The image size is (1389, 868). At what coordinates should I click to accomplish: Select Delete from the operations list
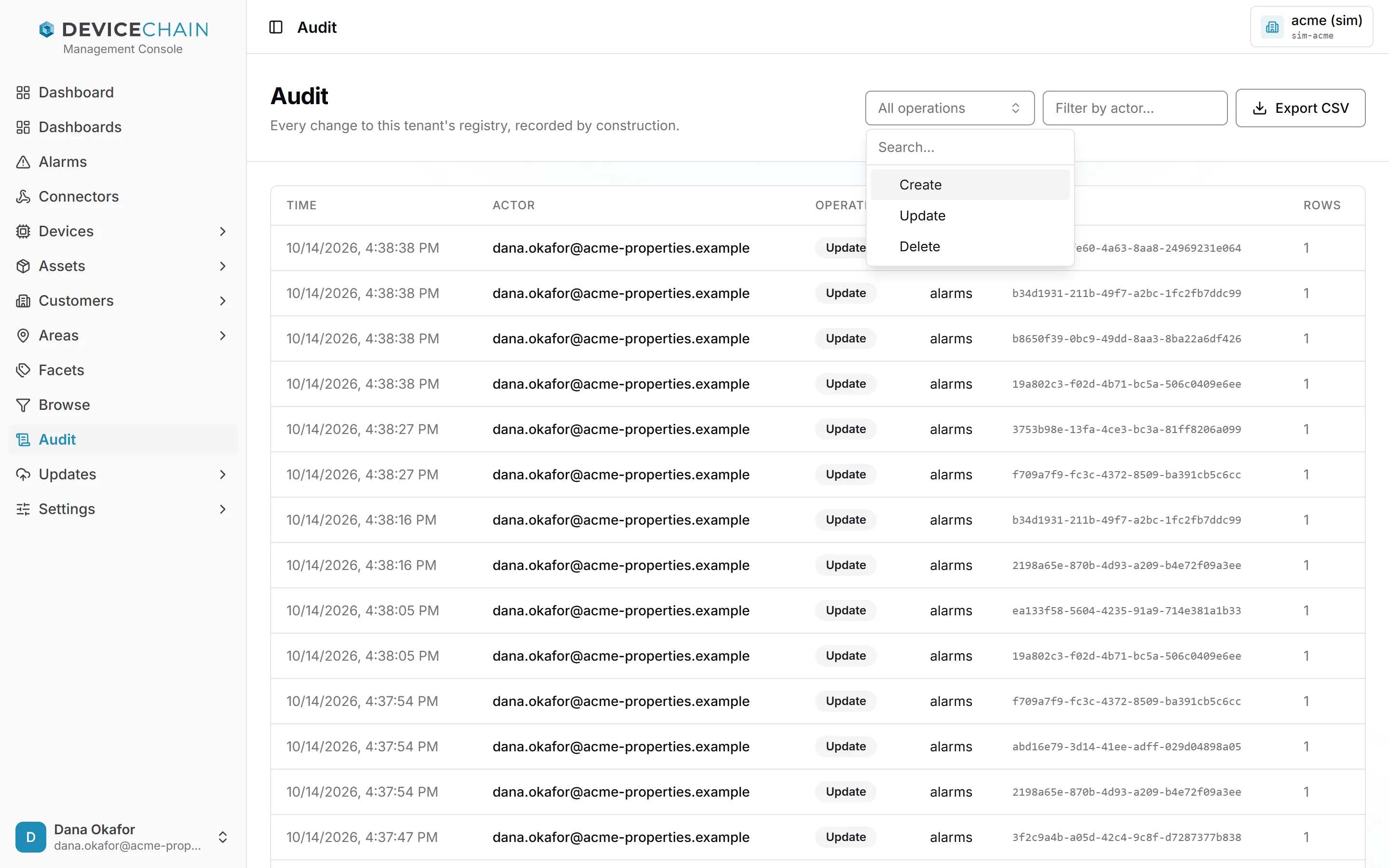coord(970,246)
